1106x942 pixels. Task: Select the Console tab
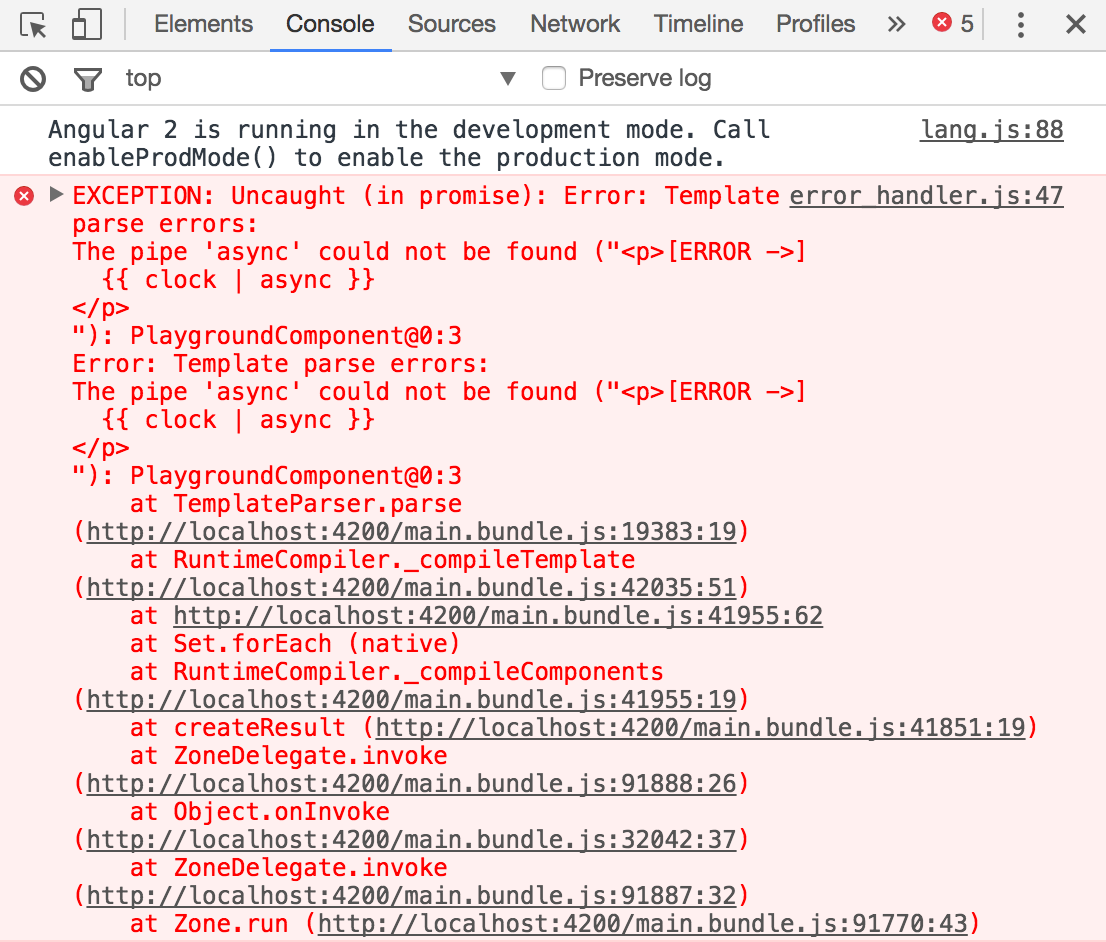point(330,24)
